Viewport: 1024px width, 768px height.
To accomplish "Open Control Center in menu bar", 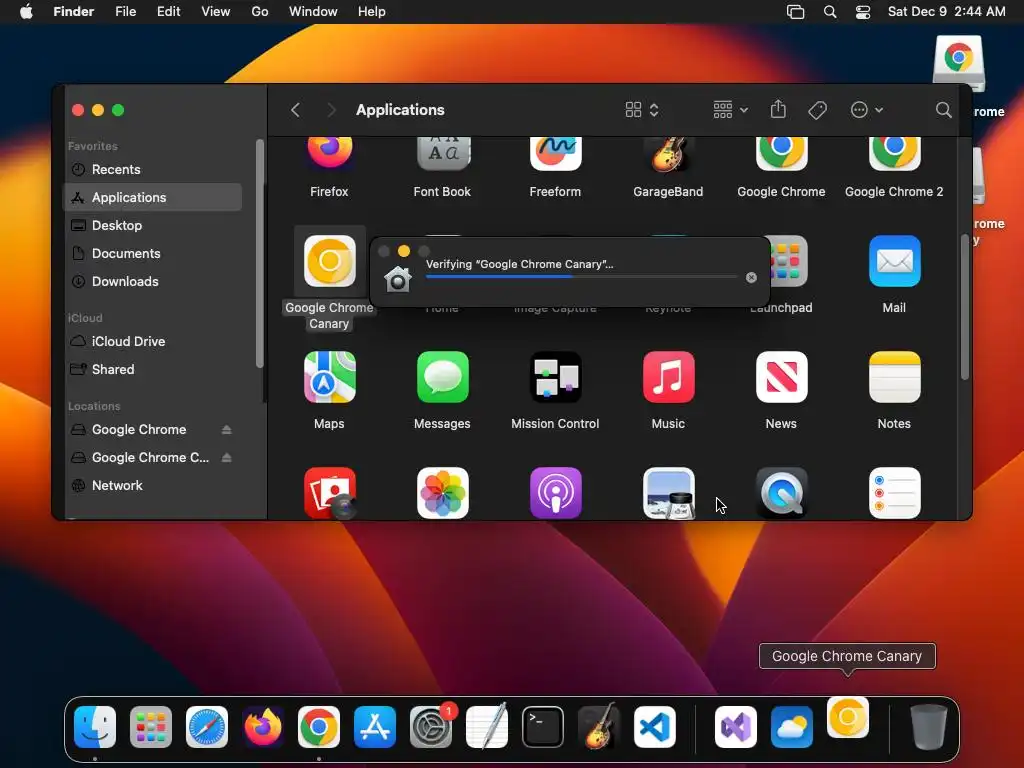I will point(863,12).
